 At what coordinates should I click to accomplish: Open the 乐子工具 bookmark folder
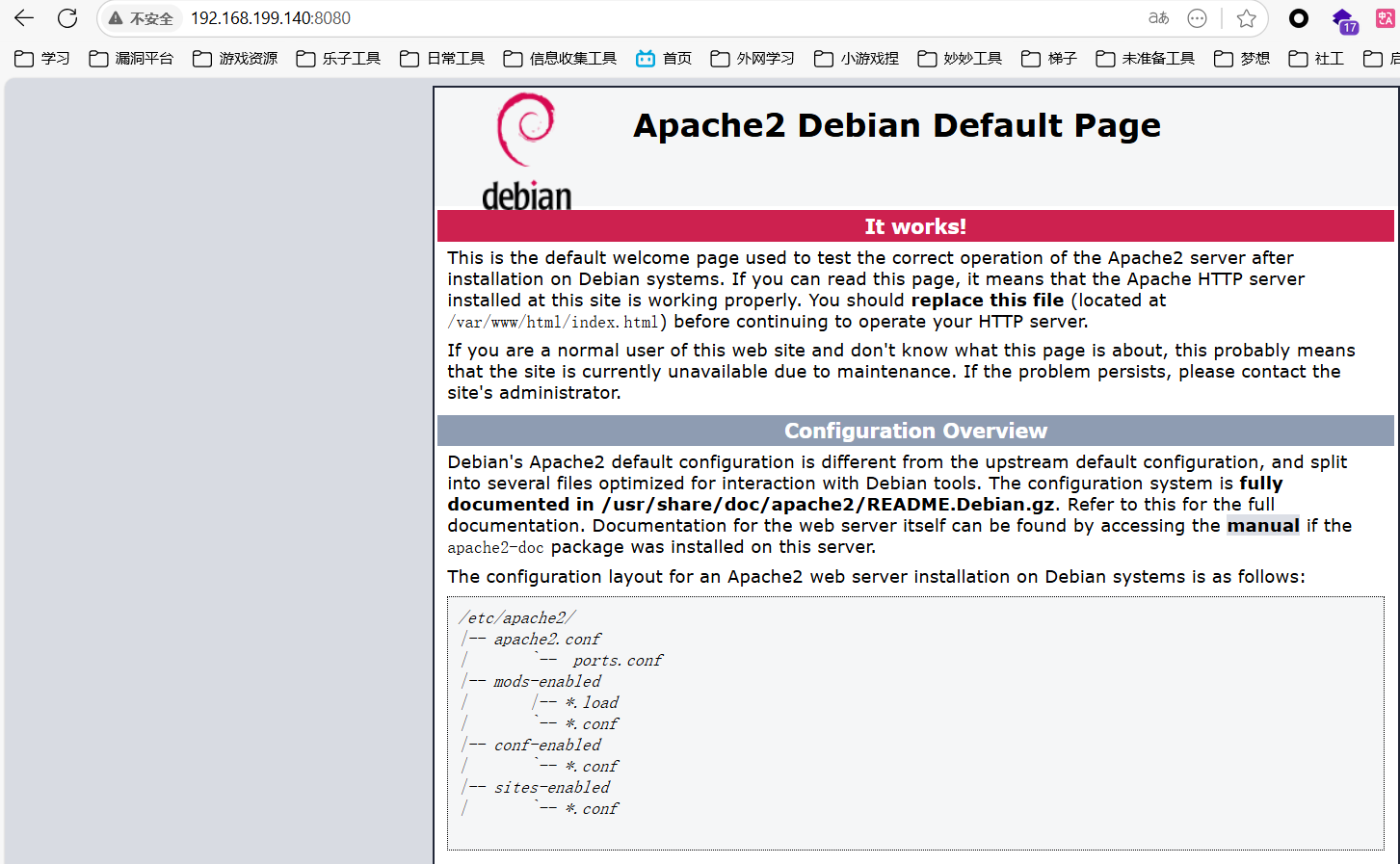click(x=338, y=59)
